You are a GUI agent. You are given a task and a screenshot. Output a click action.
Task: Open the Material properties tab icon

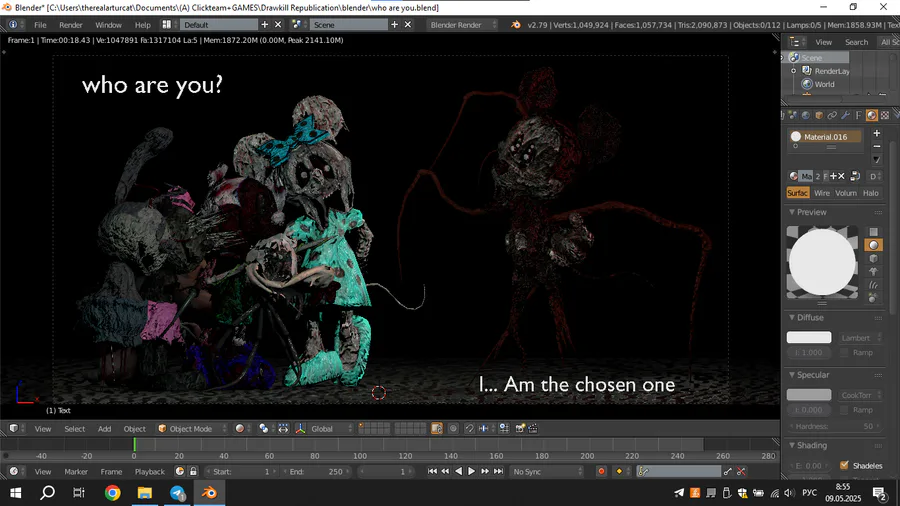tap(871, 115)
